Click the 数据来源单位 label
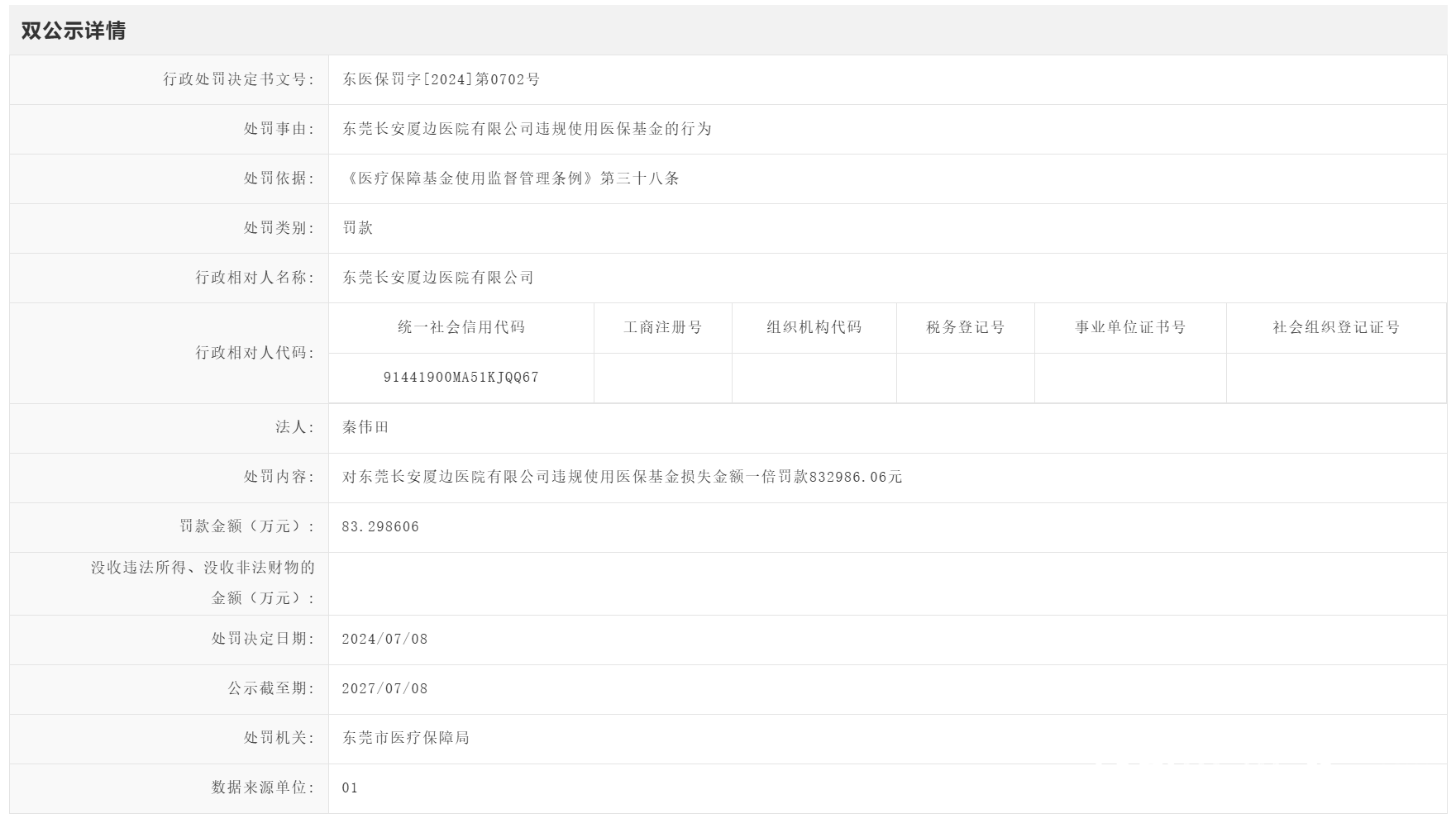The height and width of the screenshot is (823, 1456). pyautogui.click(x=263, y=787)
